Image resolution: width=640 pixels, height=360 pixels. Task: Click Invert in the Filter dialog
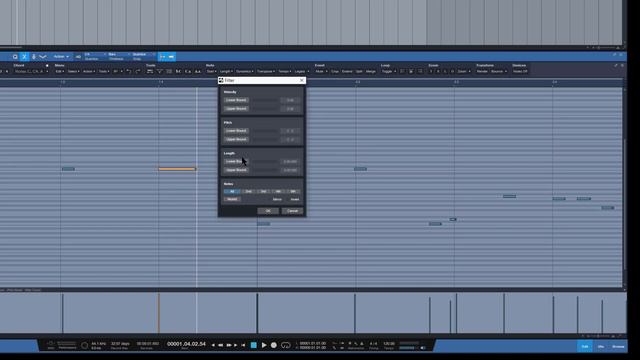point(295,199)
